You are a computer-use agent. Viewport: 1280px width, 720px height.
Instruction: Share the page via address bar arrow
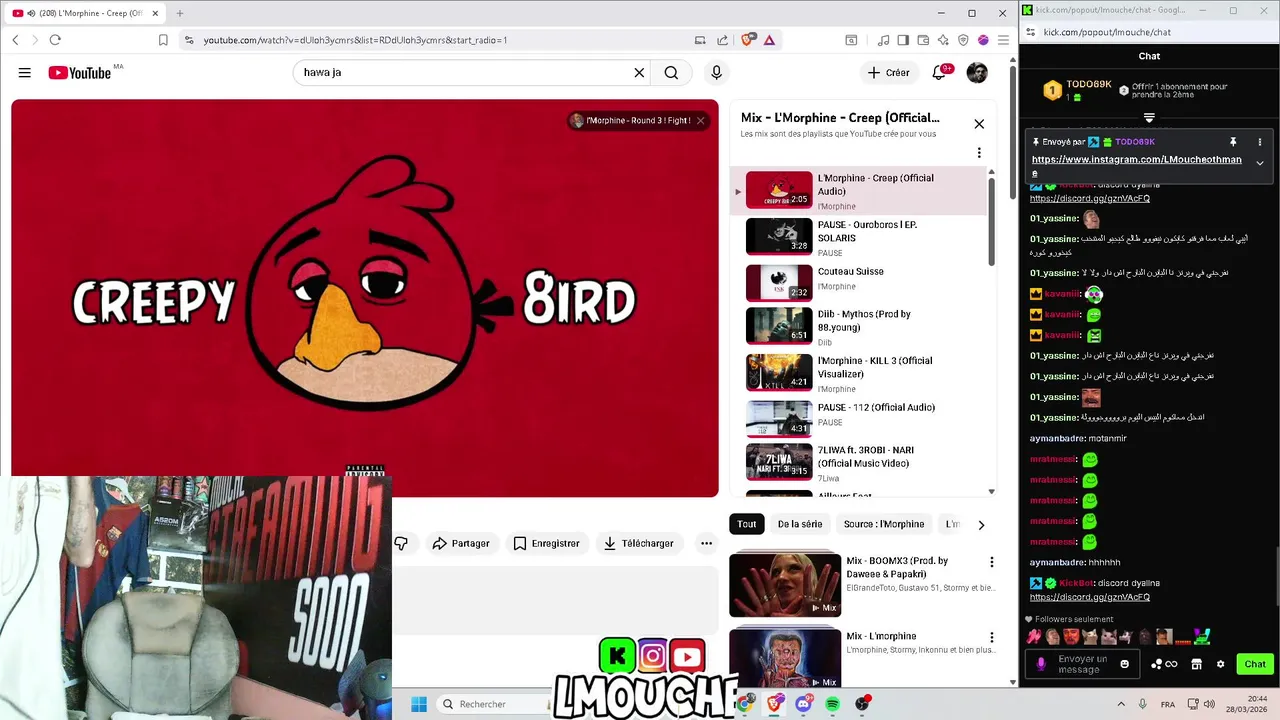coord(723,40)
